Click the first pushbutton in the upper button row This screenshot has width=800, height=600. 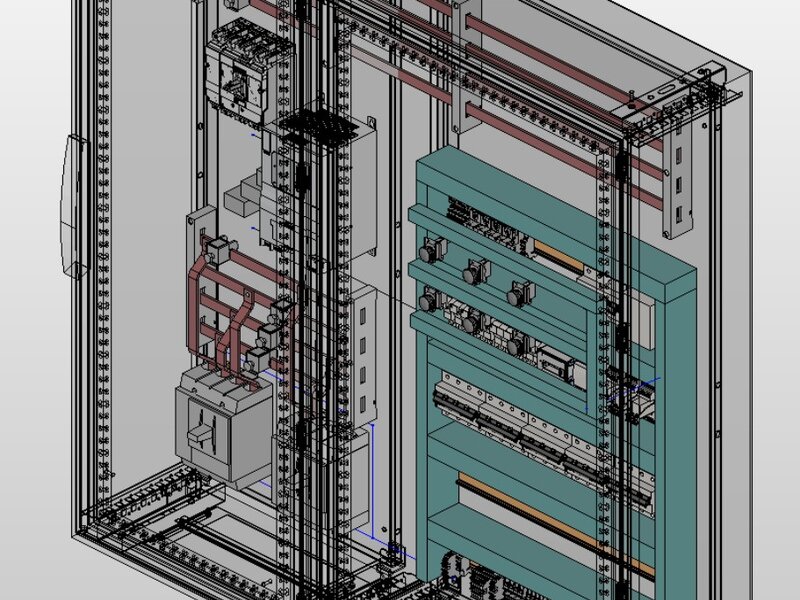click(432, 250)
